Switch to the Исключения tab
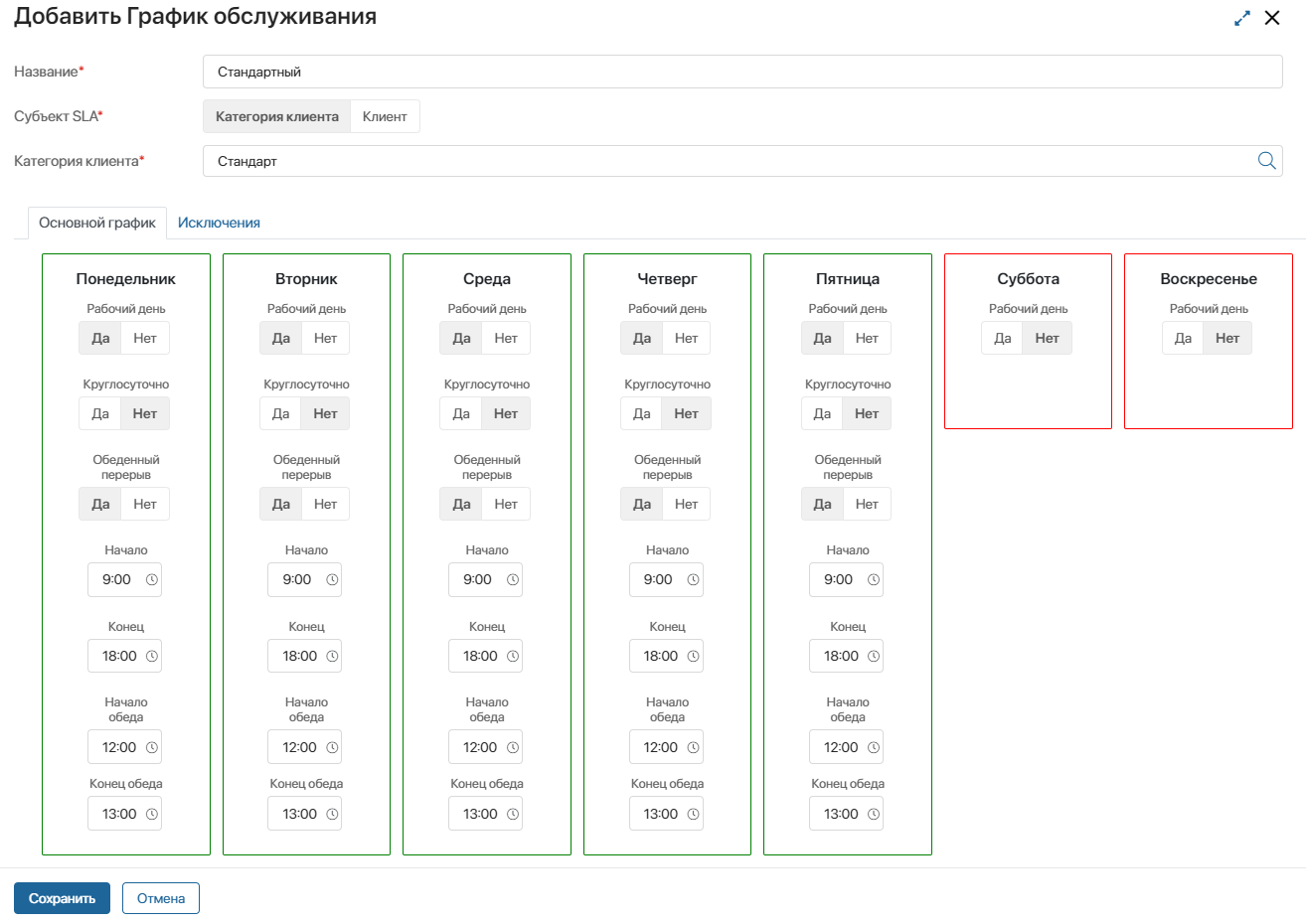Image resolution: width=1306 pixels, height=924 pixels. point(219,223)
